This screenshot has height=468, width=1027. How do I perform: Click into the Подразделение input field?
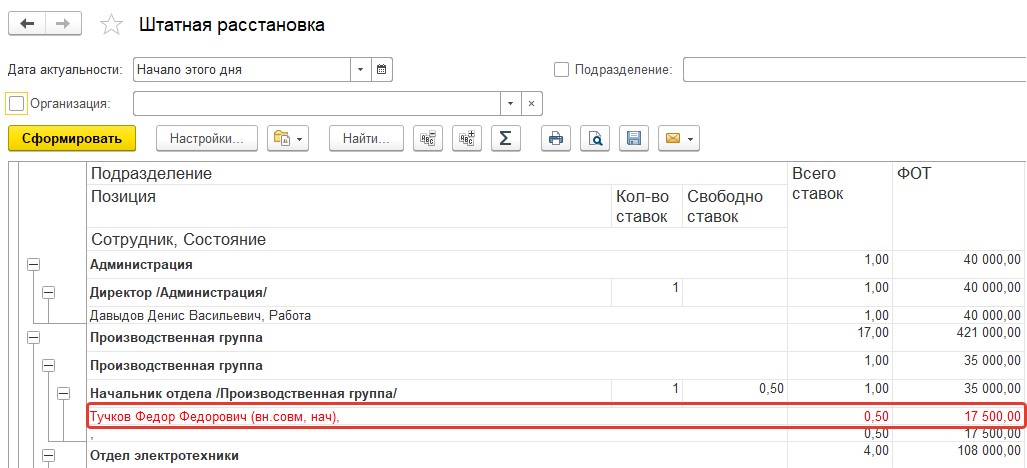(x=855, y=69)
